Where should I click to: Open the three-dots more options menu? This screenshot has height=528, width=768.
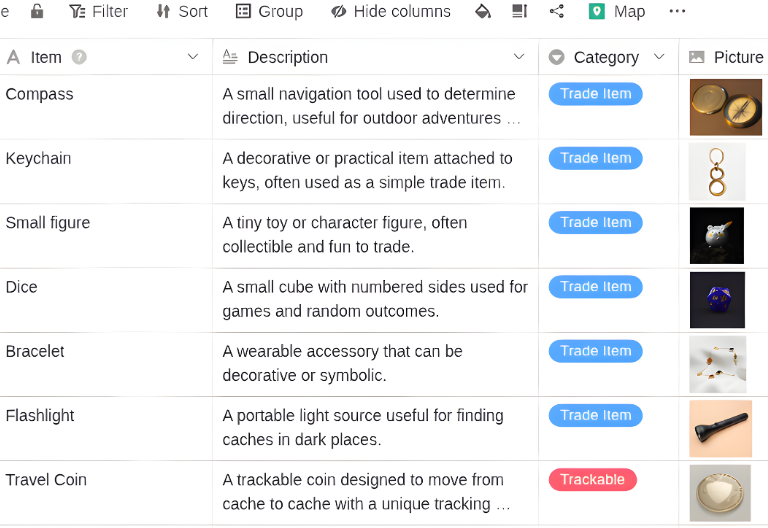coord(677,11)
